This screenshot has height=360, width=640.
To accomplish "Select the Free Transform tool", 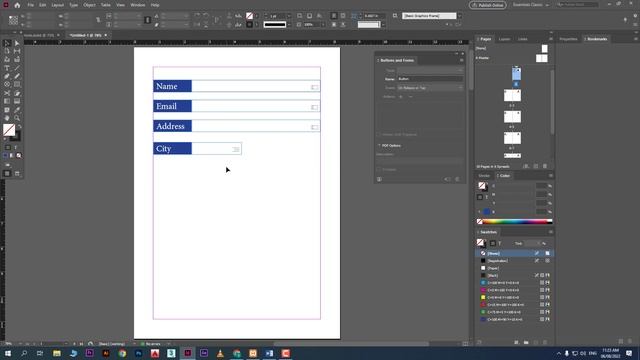I will (17, 93).
